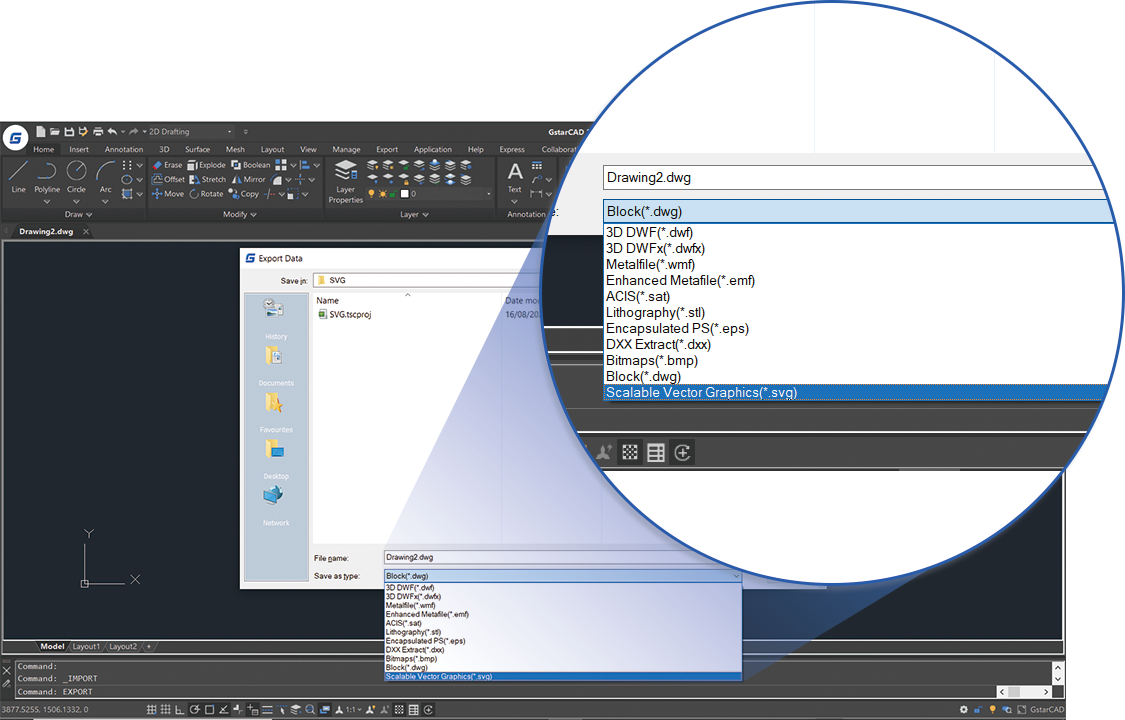Switch to the Surface ribbon tab

[x=197, y=149]
